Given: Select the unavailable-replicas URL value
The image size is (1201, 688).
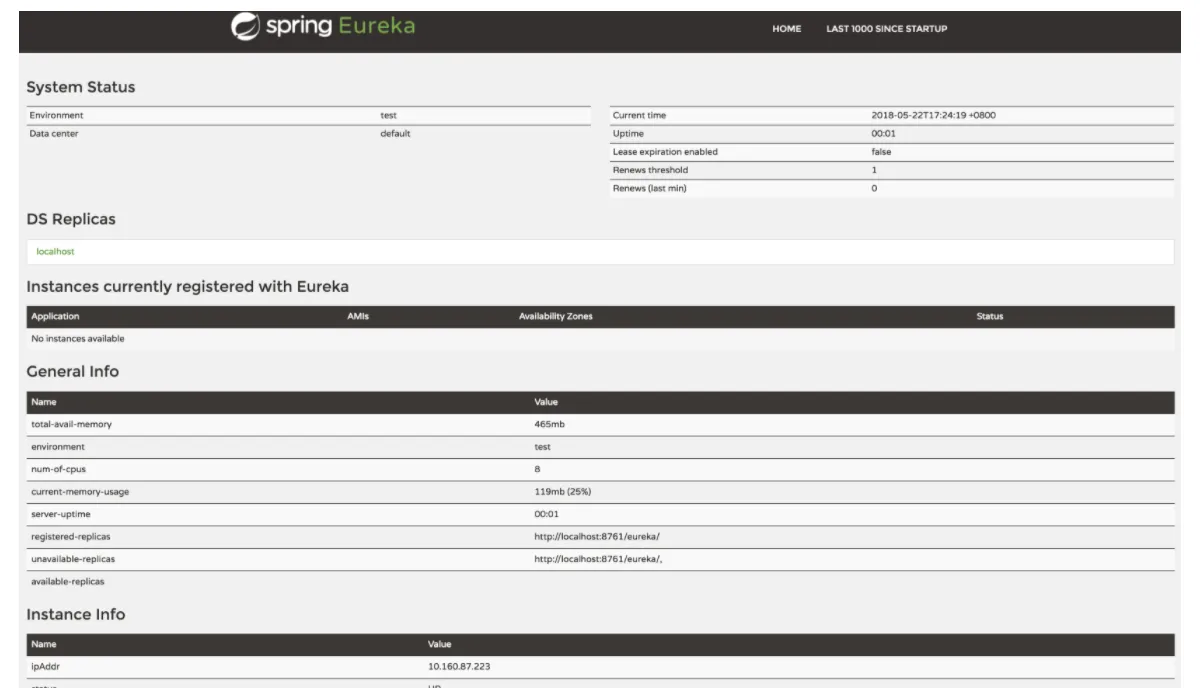Looking at the screenshot, I should (599, 558).
